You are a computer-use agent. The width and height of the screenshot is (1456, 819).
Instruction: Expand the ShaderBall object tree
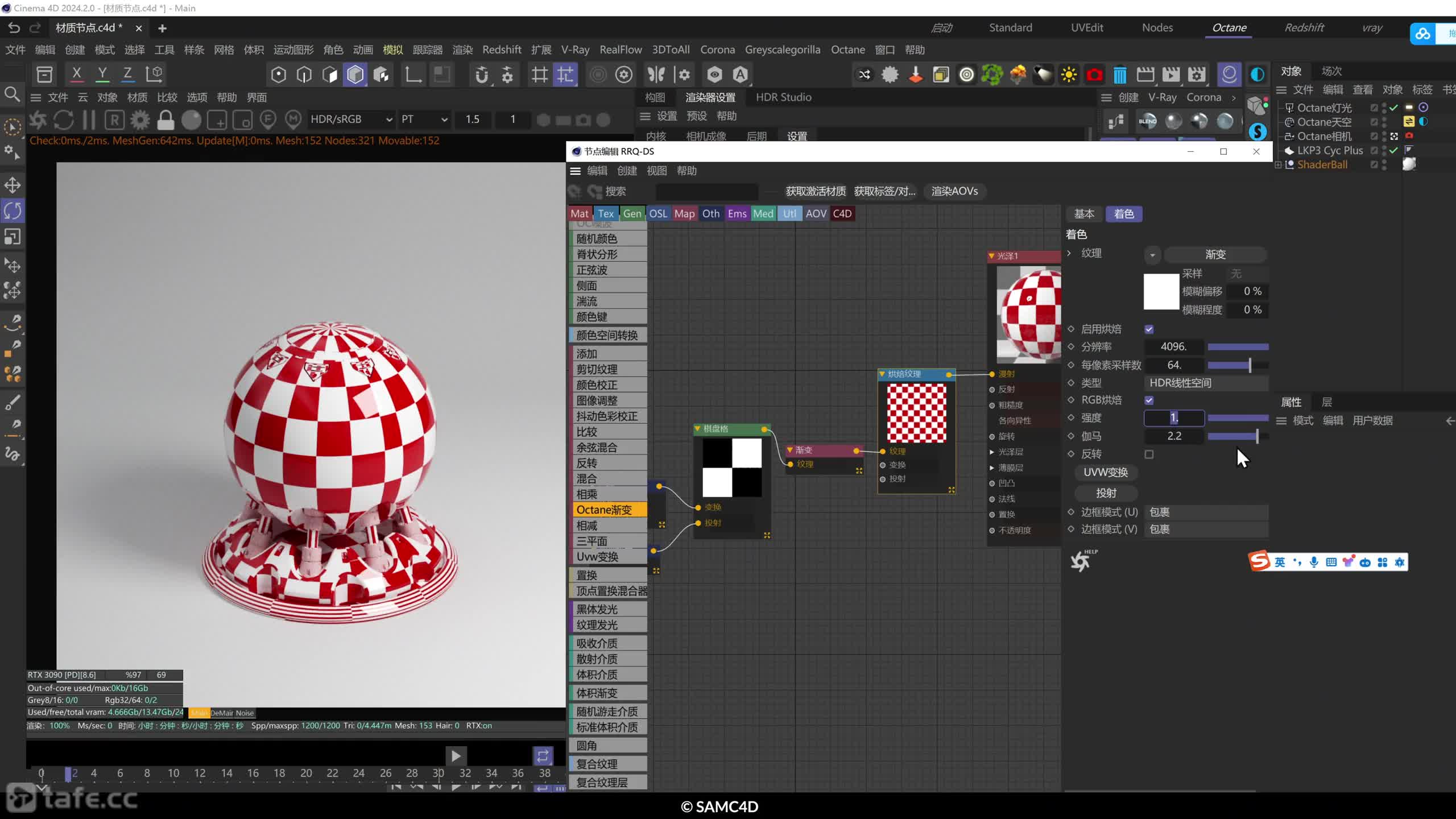pos(1278,165)
